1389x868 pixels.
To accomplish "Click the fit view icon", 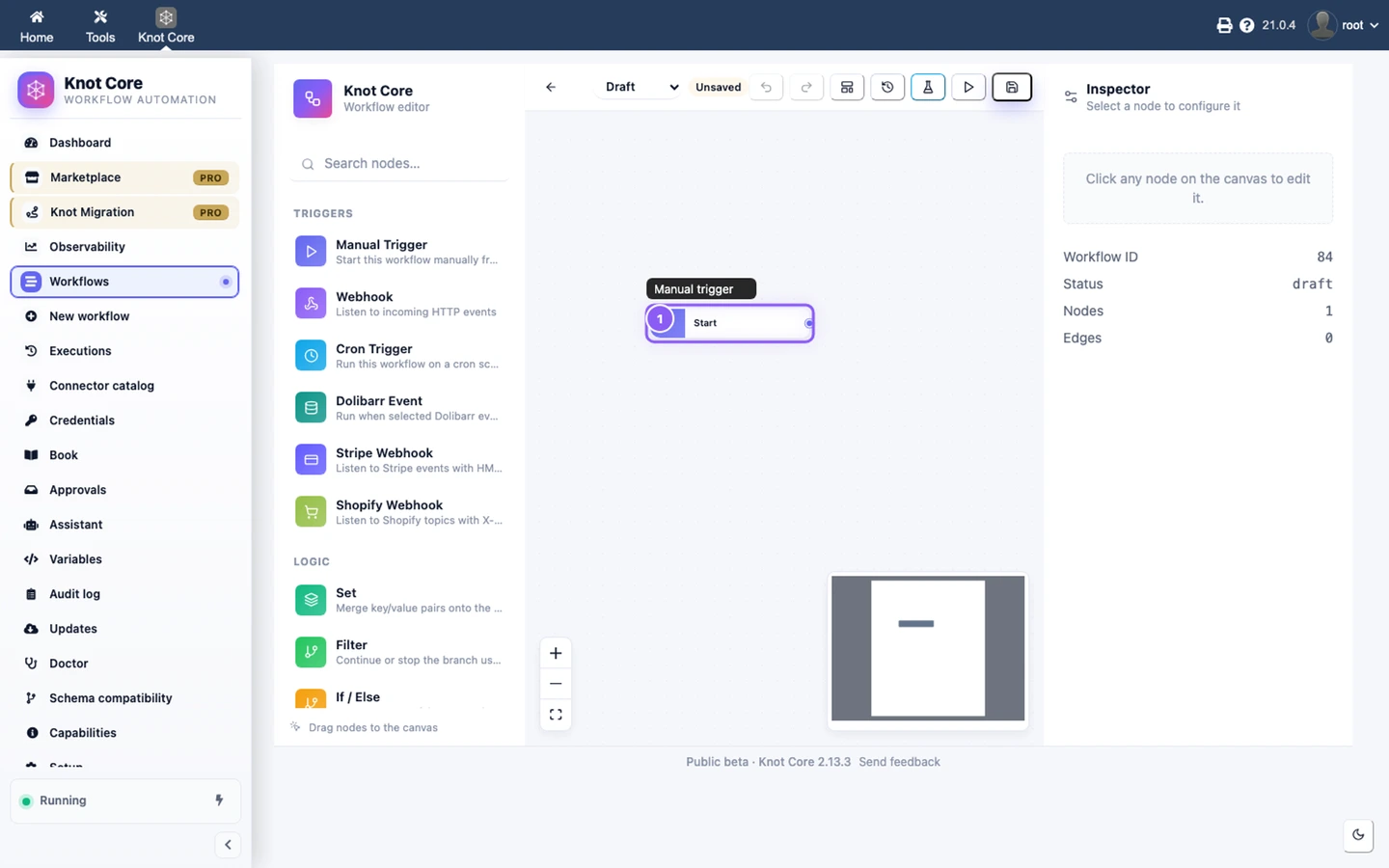I will click(556, 715).
